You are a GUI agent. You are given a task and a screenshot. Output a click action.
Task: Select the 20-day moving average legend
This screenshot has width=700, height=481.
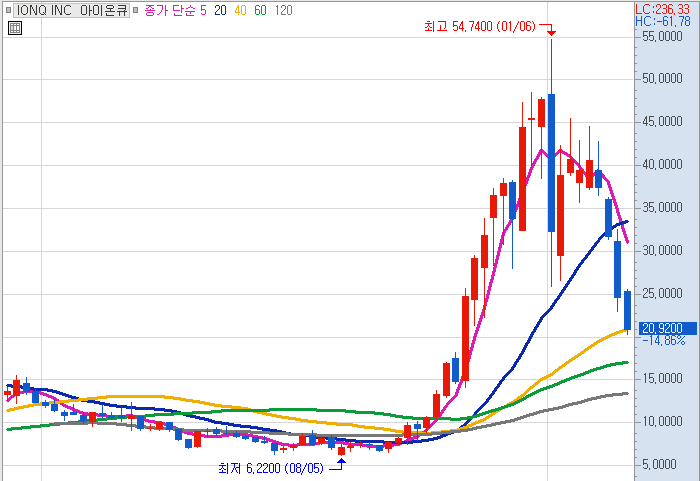[x=220, y=10]
